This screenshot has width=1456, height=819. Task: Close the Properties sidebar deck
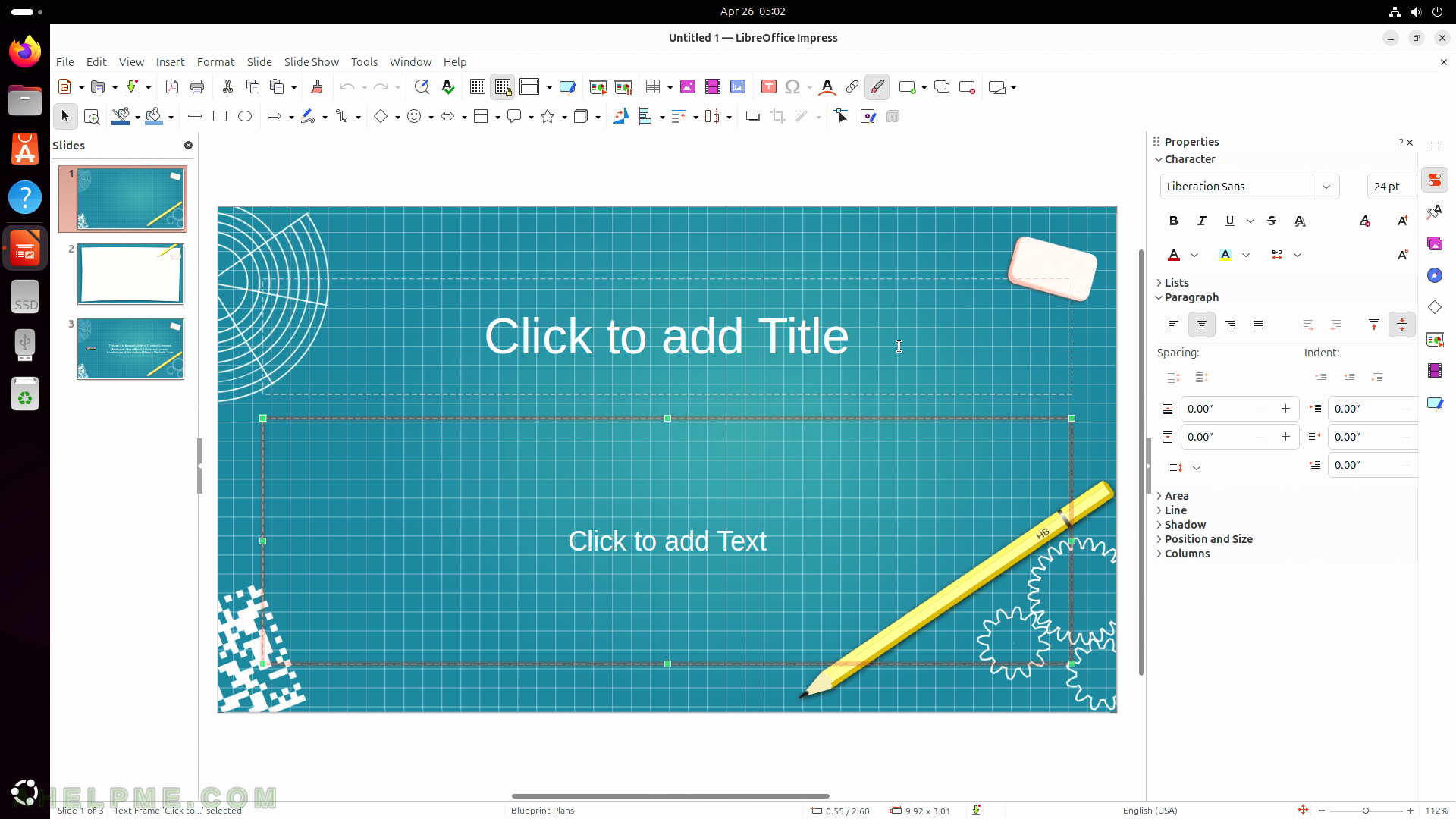1410,143
